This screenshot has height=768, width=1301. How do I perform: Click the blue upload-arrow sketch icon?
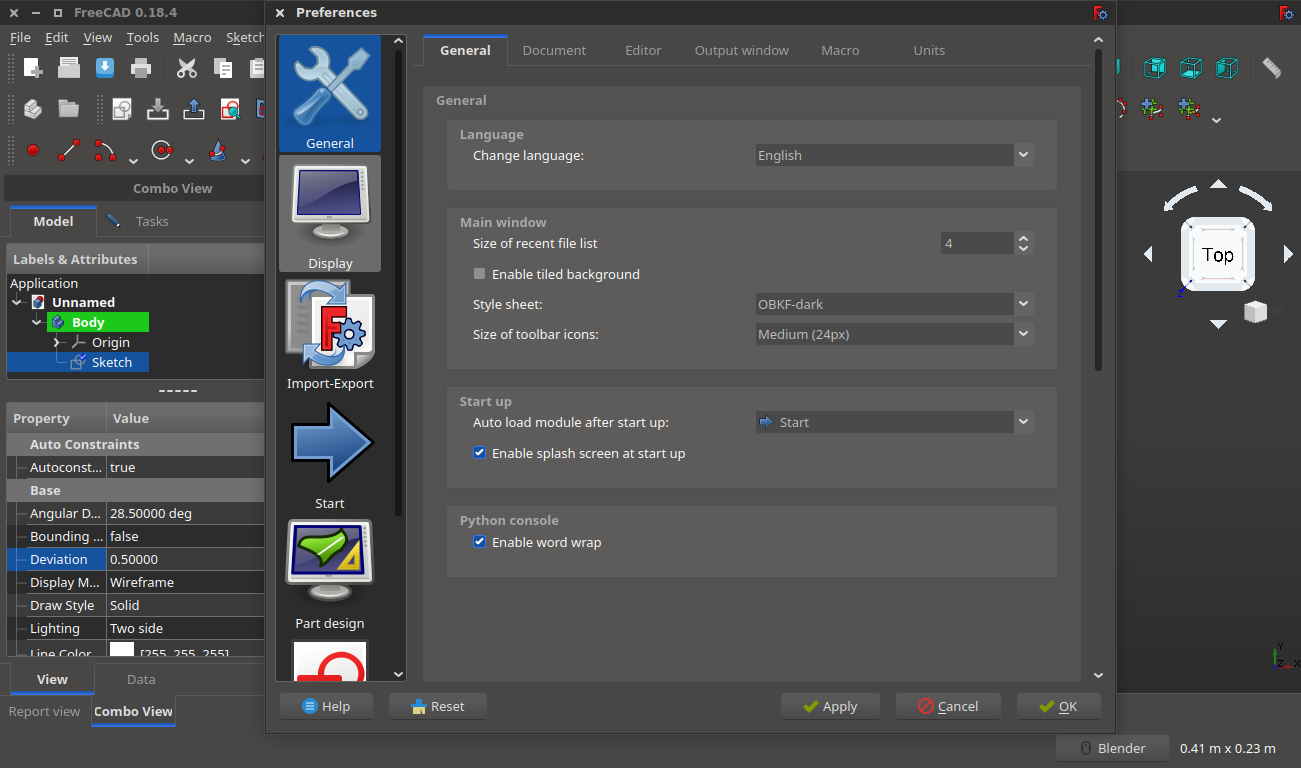pos(194,108)
